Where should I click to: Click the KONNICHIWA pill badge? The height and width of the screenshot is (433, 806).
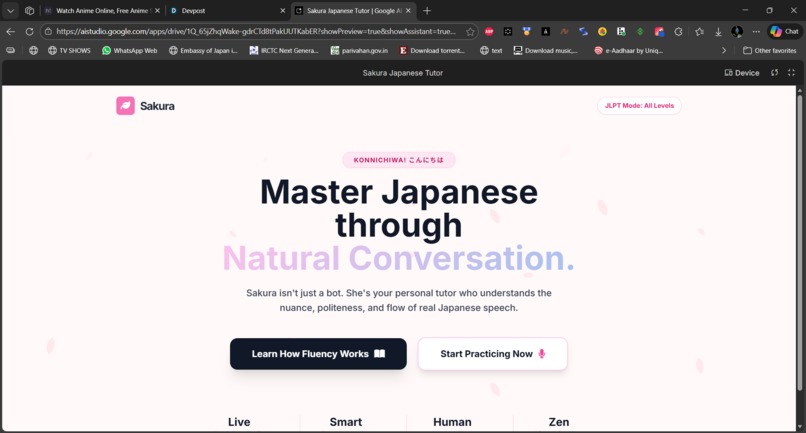click(398, 160)
